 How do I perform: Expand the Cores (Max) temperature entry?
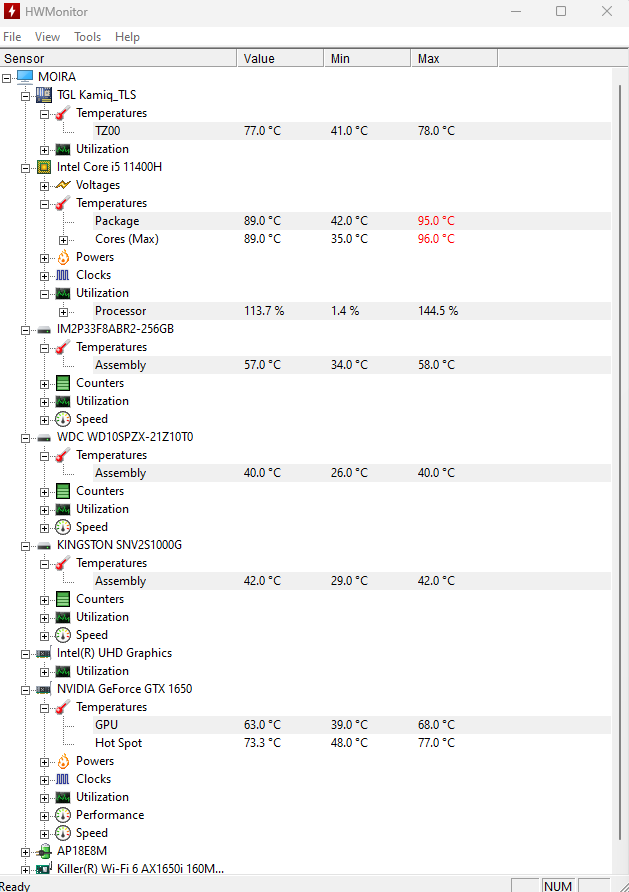64,240
